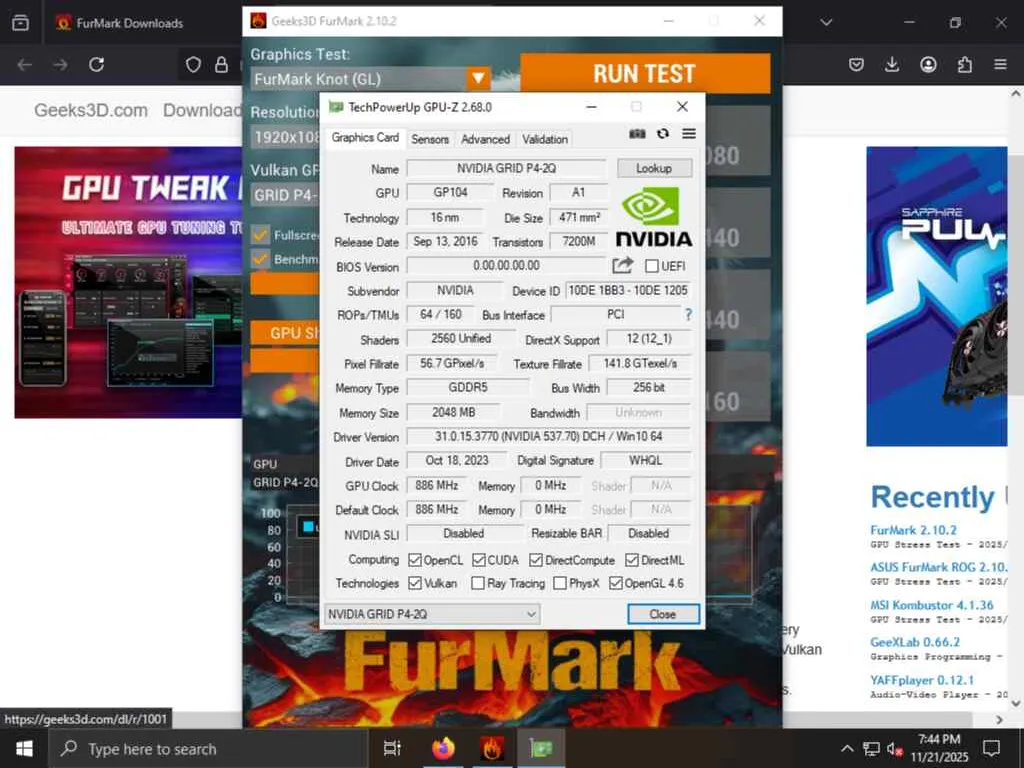Click Firefox View icon in tab bar

(20, 23)
